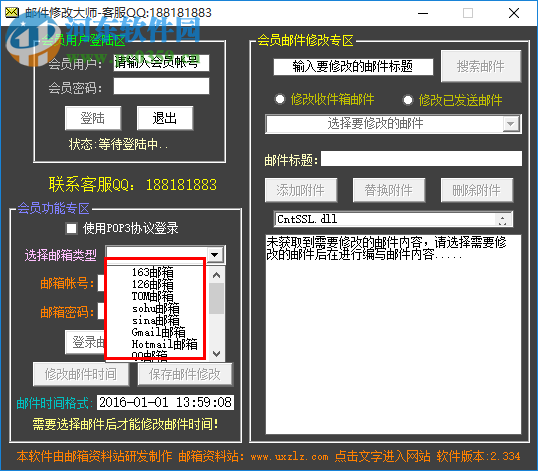Select 163邮箱 from the list
Image resolution: width=538 pixels, height=471 pixels.
(153, 272)
